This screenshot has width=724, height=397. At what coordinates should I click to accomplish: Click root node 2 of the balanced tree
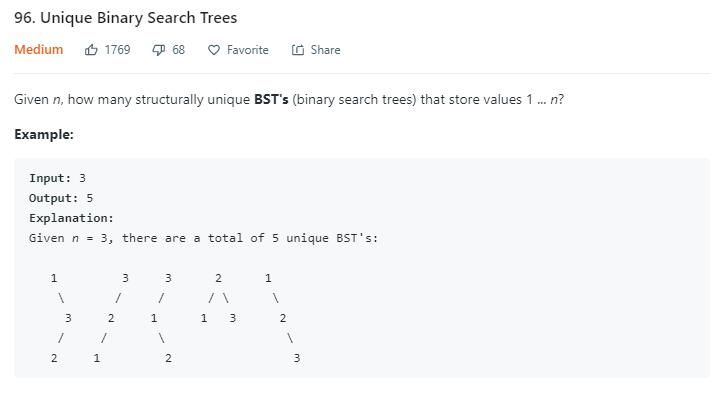click(218, 278)
